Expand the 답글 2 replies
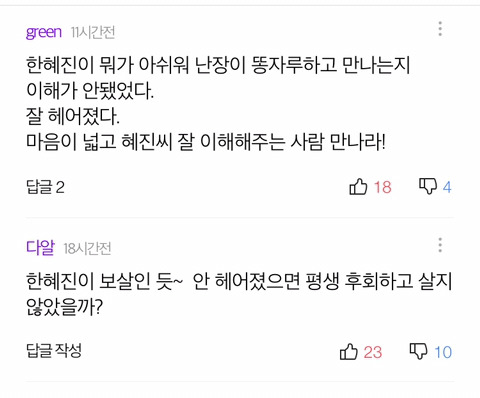This screenshot has width=480, height=398. pyautogui.click(x=45, y=187)
